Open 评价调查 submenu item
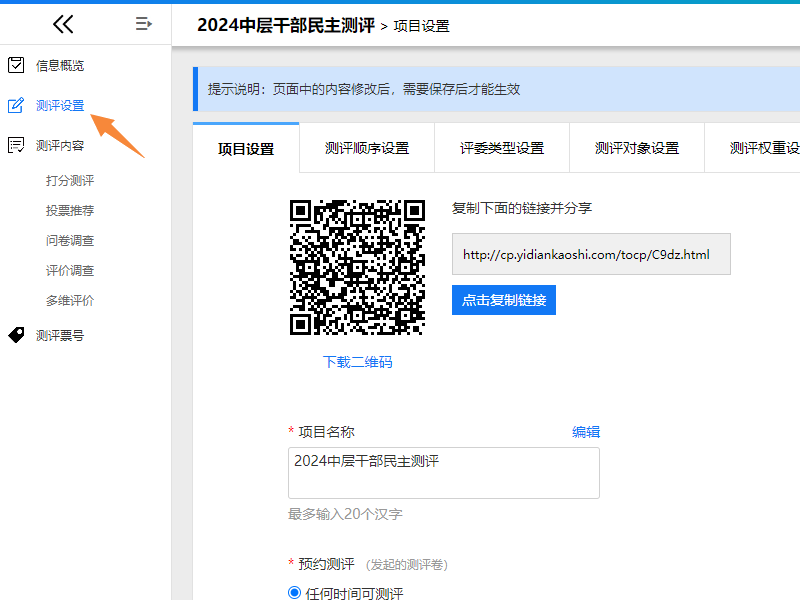Image resolution: width=800 pixels, height=600 pixels. 70,270
